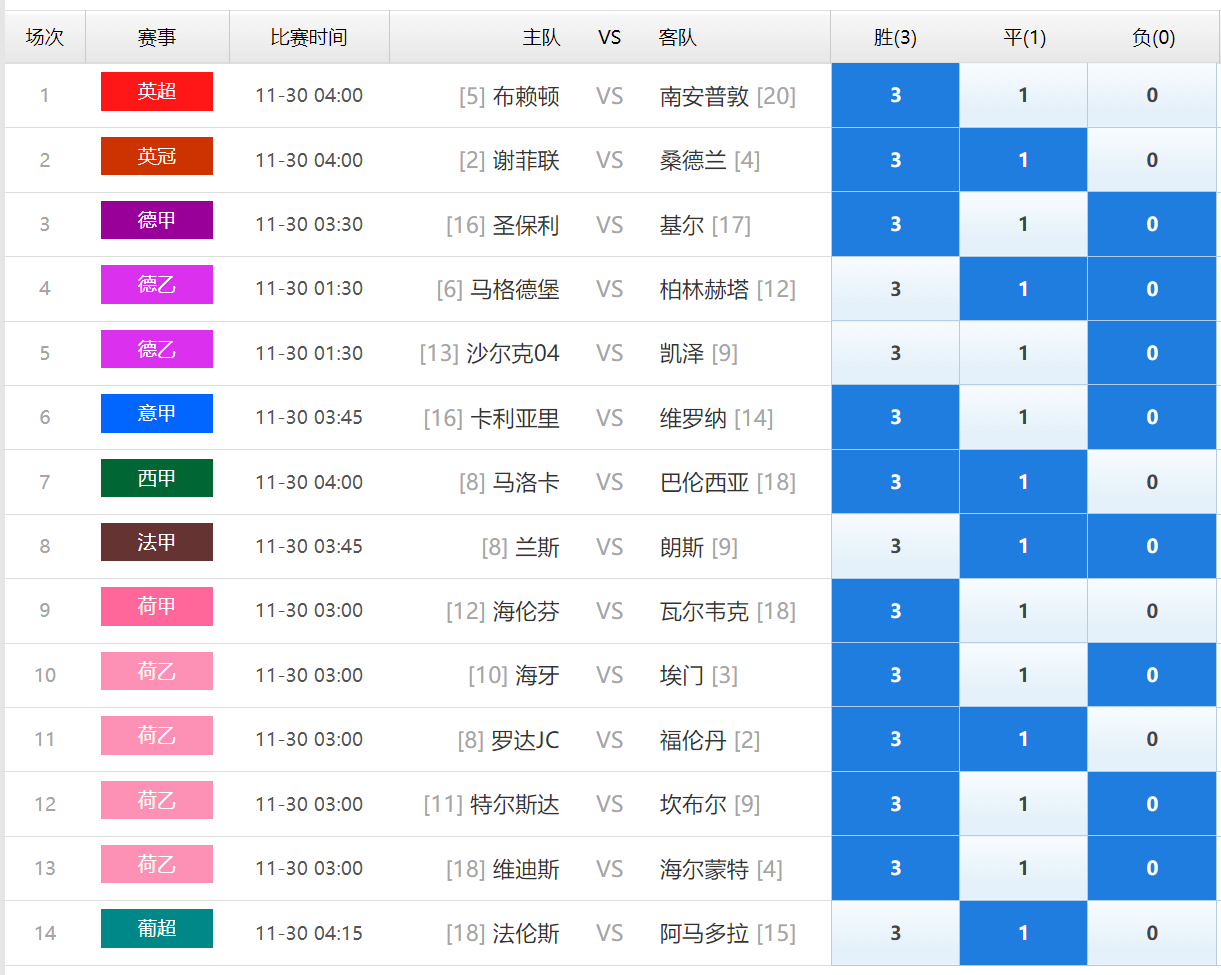Select the 负 0 option for 布赖顿 match

tap(1152, 95)
